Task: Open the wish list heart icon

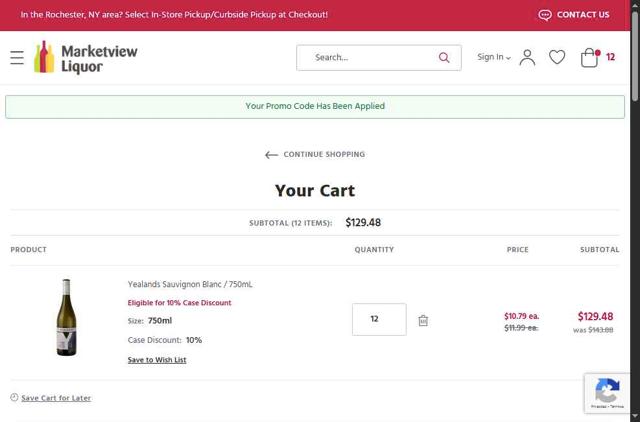Action: pyautogui.click(x=557, y=57)
